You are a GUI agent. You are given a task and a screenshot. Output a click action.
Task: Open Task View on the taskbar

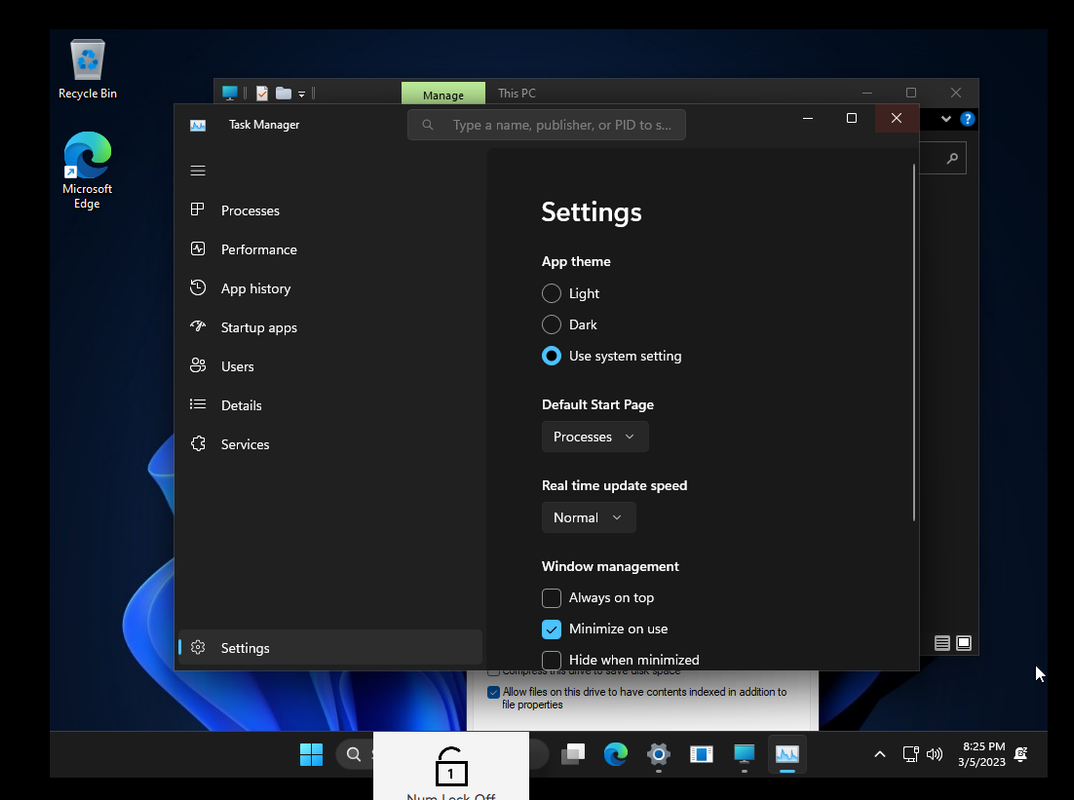(x=573, y=755)
